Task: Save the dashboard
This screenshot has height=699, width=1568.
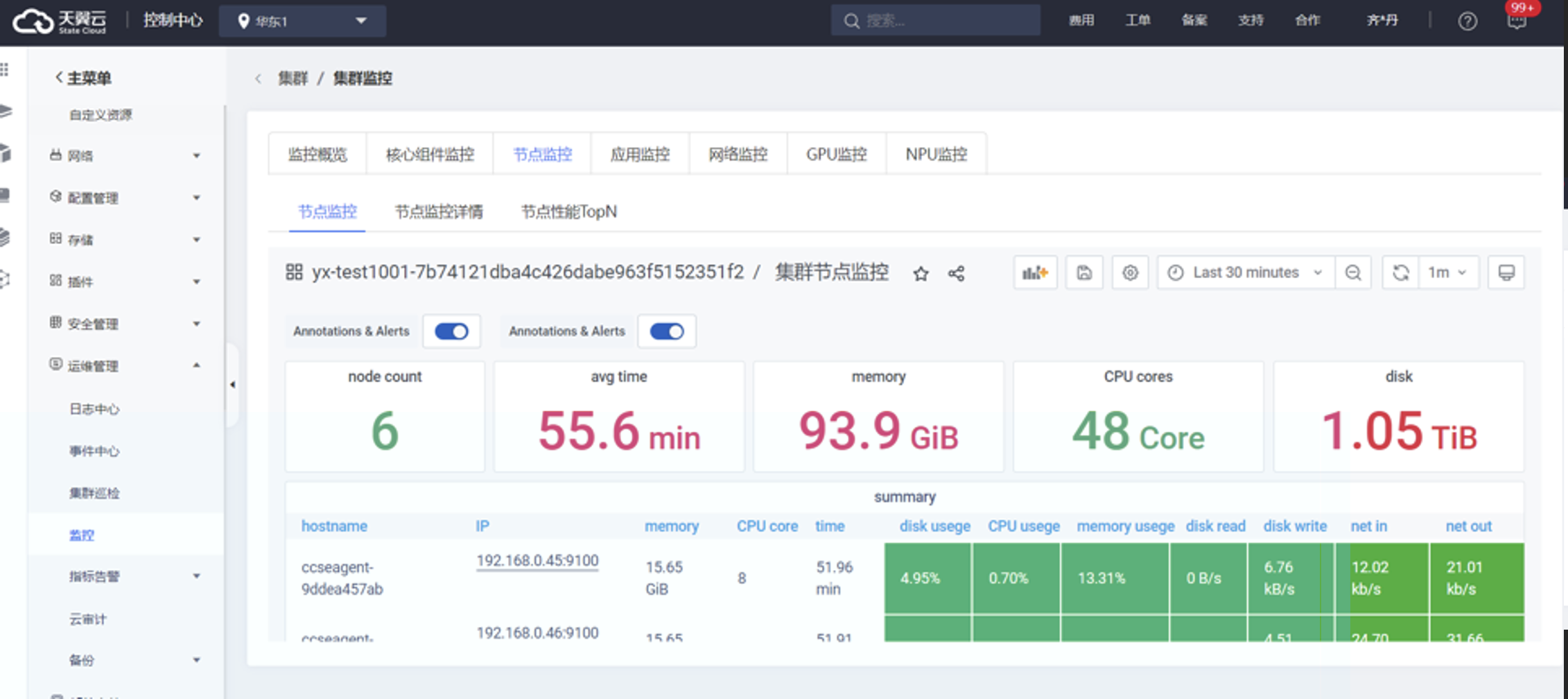Action: (1084, 273)
